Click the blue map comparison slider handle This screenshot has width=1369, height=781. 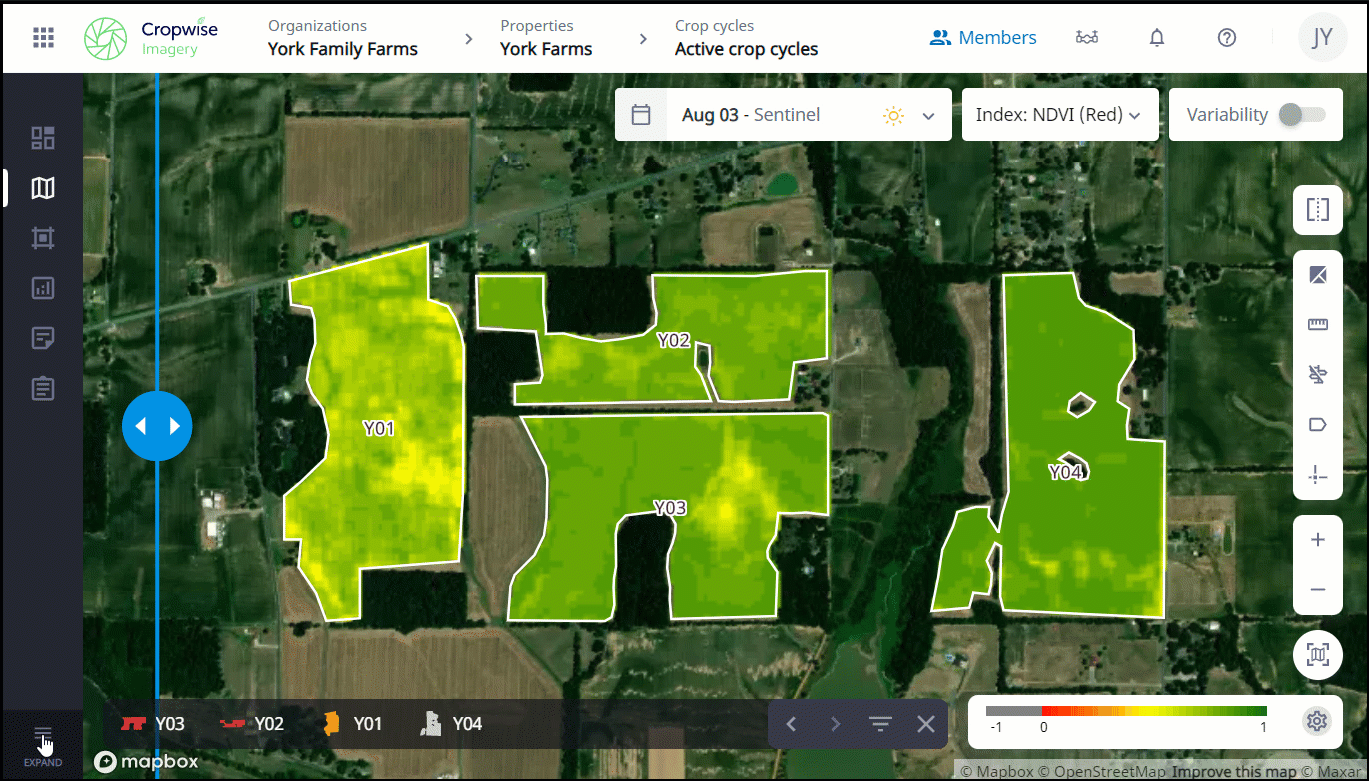click(157, 426)
